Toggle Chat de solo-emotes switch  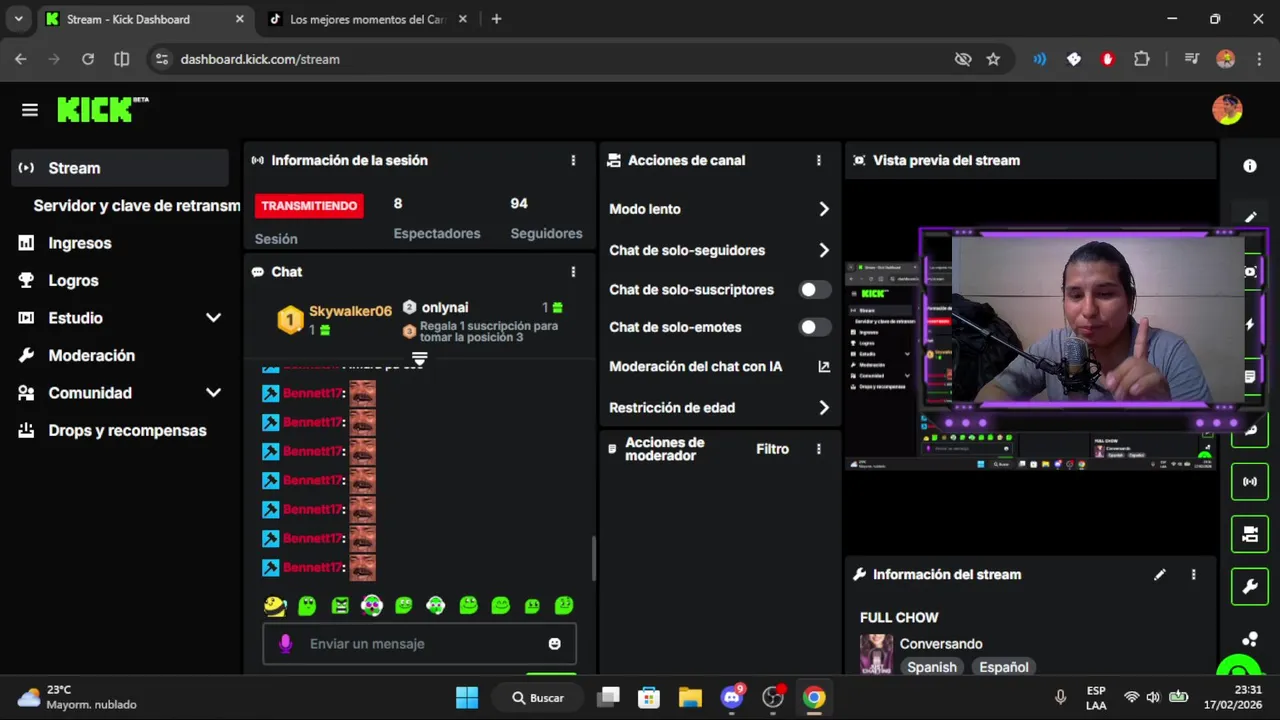[x=815, y=327]
